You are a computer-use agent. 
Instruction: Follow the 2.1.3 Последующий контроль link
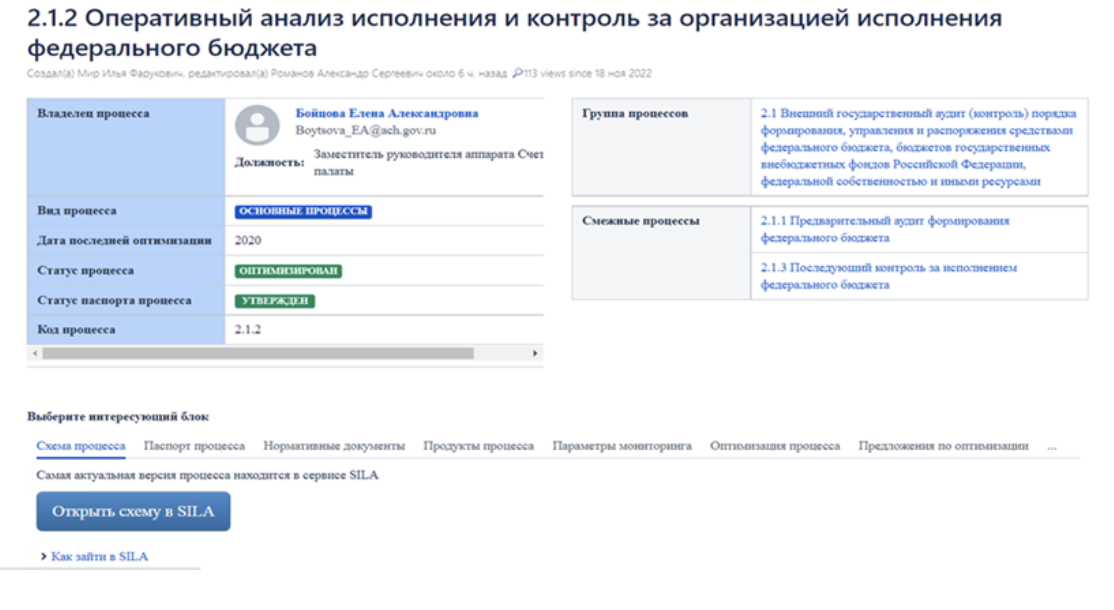pyautogui.click(x=888, y=276)
